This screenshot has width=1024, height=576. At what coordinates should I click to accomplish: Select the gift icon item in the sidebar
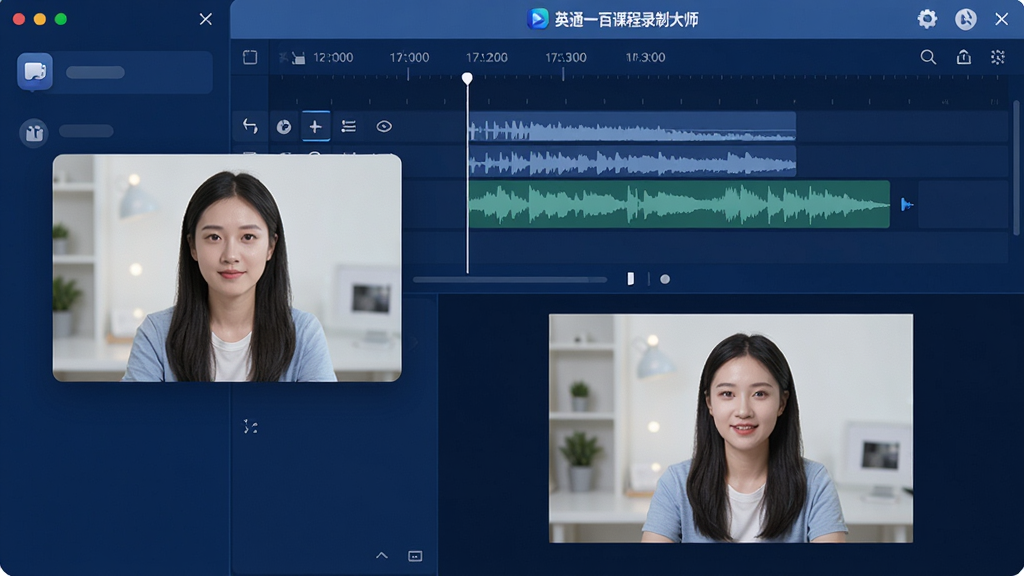click(34, 133)
